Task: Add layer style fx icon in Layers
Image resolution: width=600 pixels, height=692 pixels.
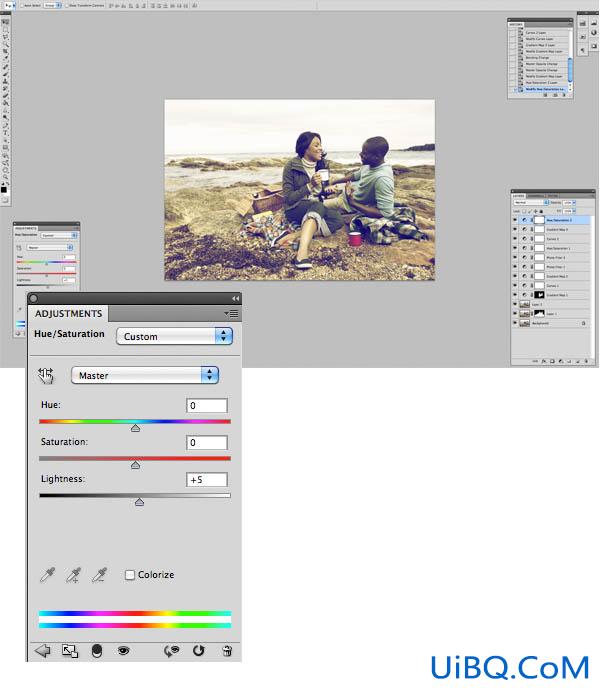Action: (544, 361)
